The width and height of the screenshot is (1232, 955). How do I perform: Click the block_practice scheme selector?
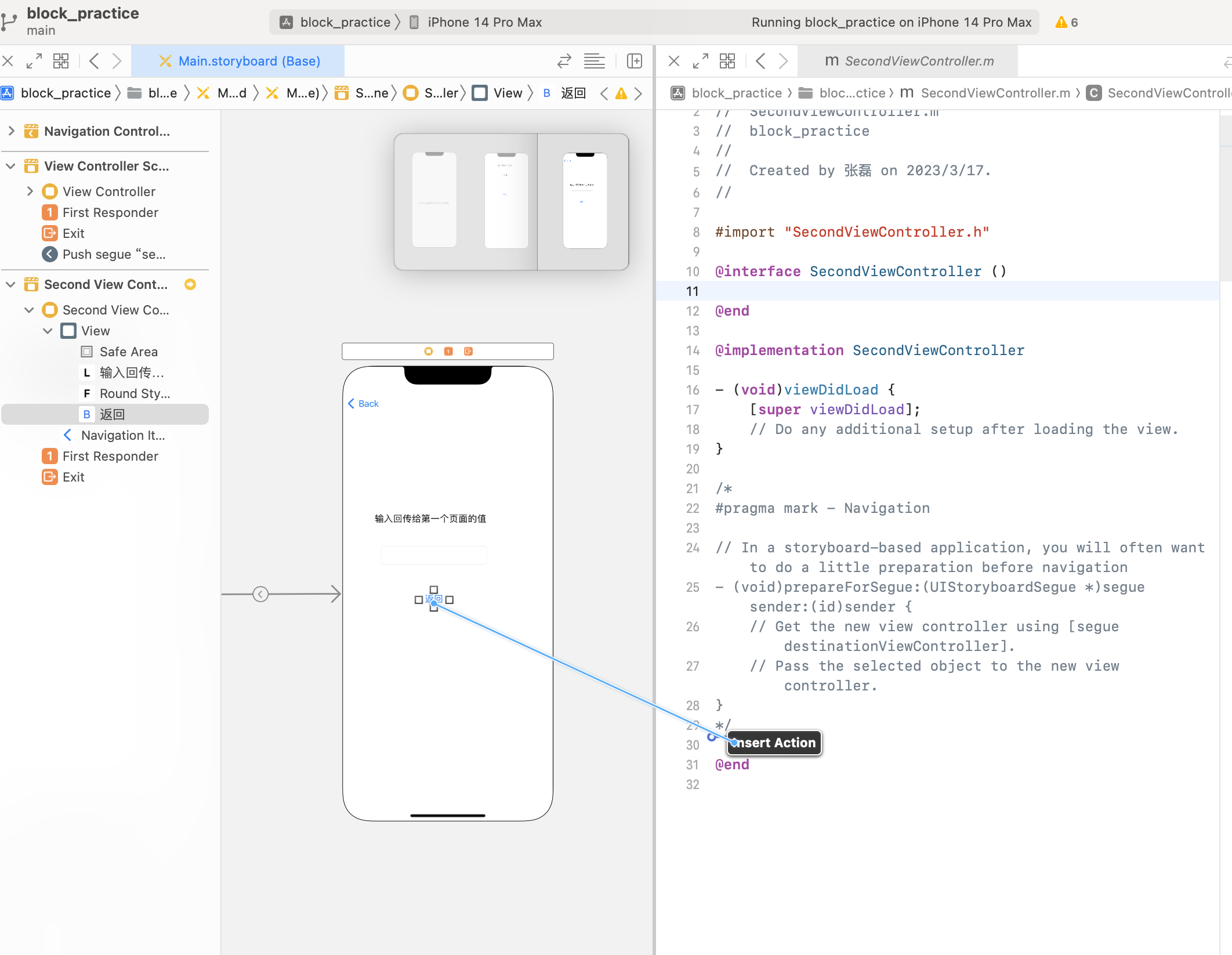coord(335,22)
